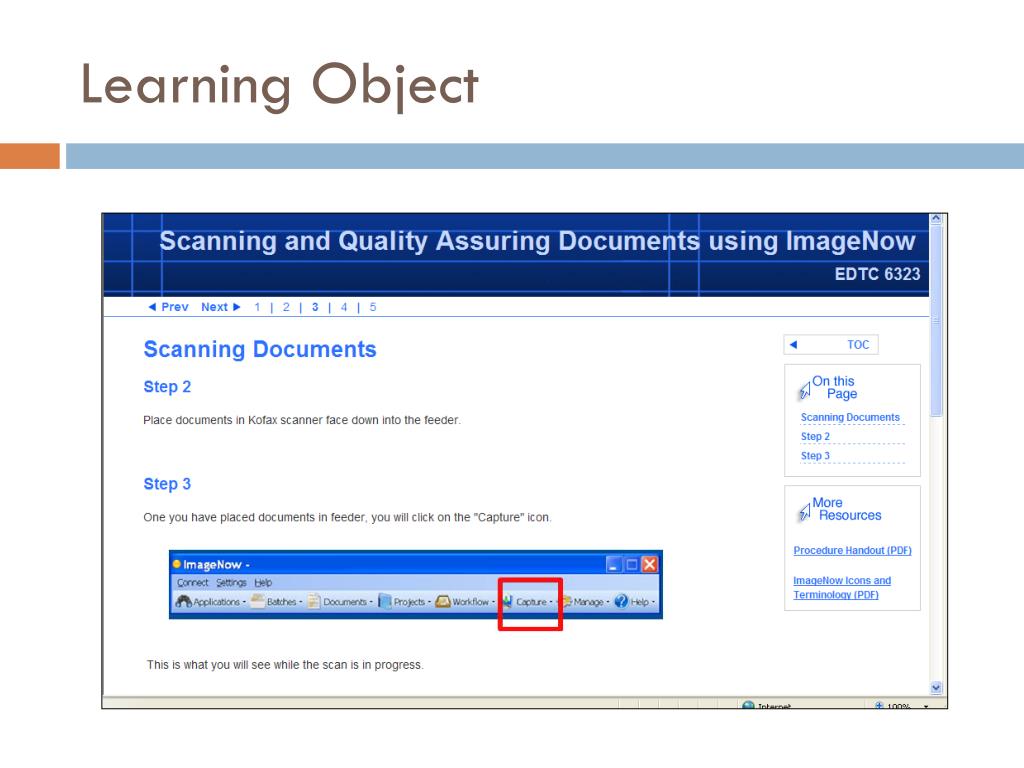This screenshot has height=768, width=1024.
Task: Open the 100% zoom level control
Action: (899, 706)
